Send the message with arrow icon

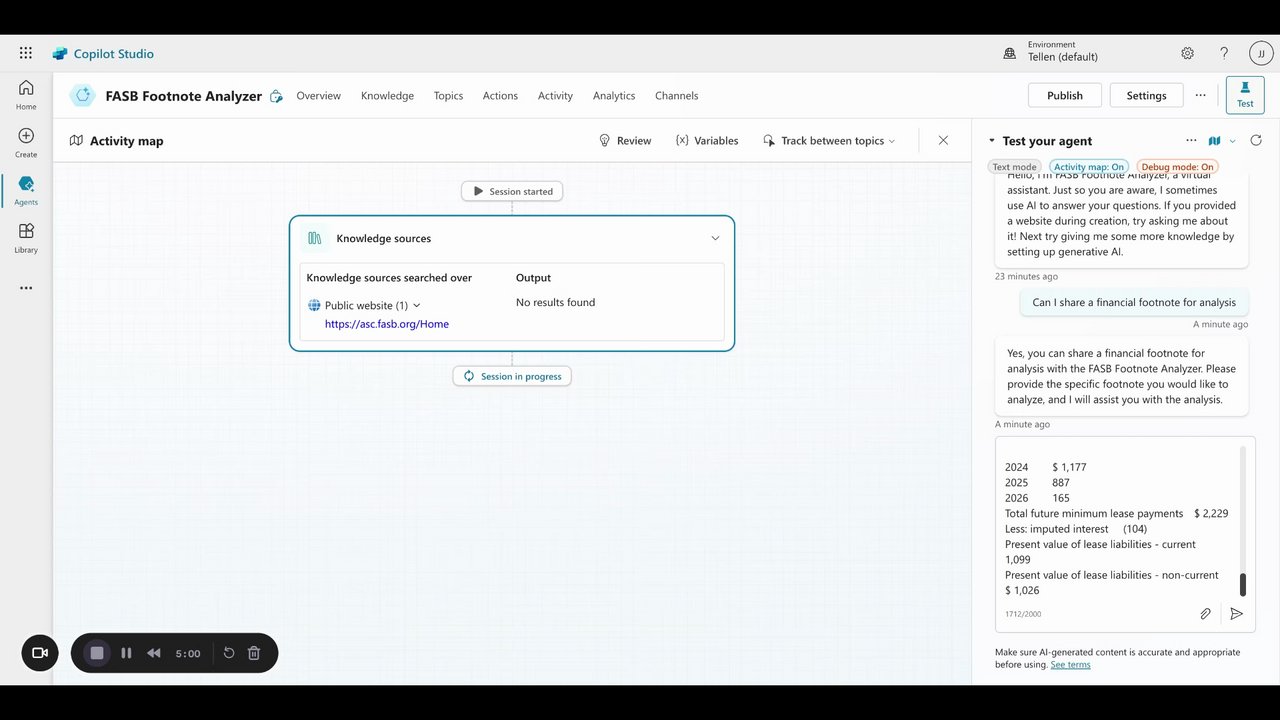coord(1236,614)
